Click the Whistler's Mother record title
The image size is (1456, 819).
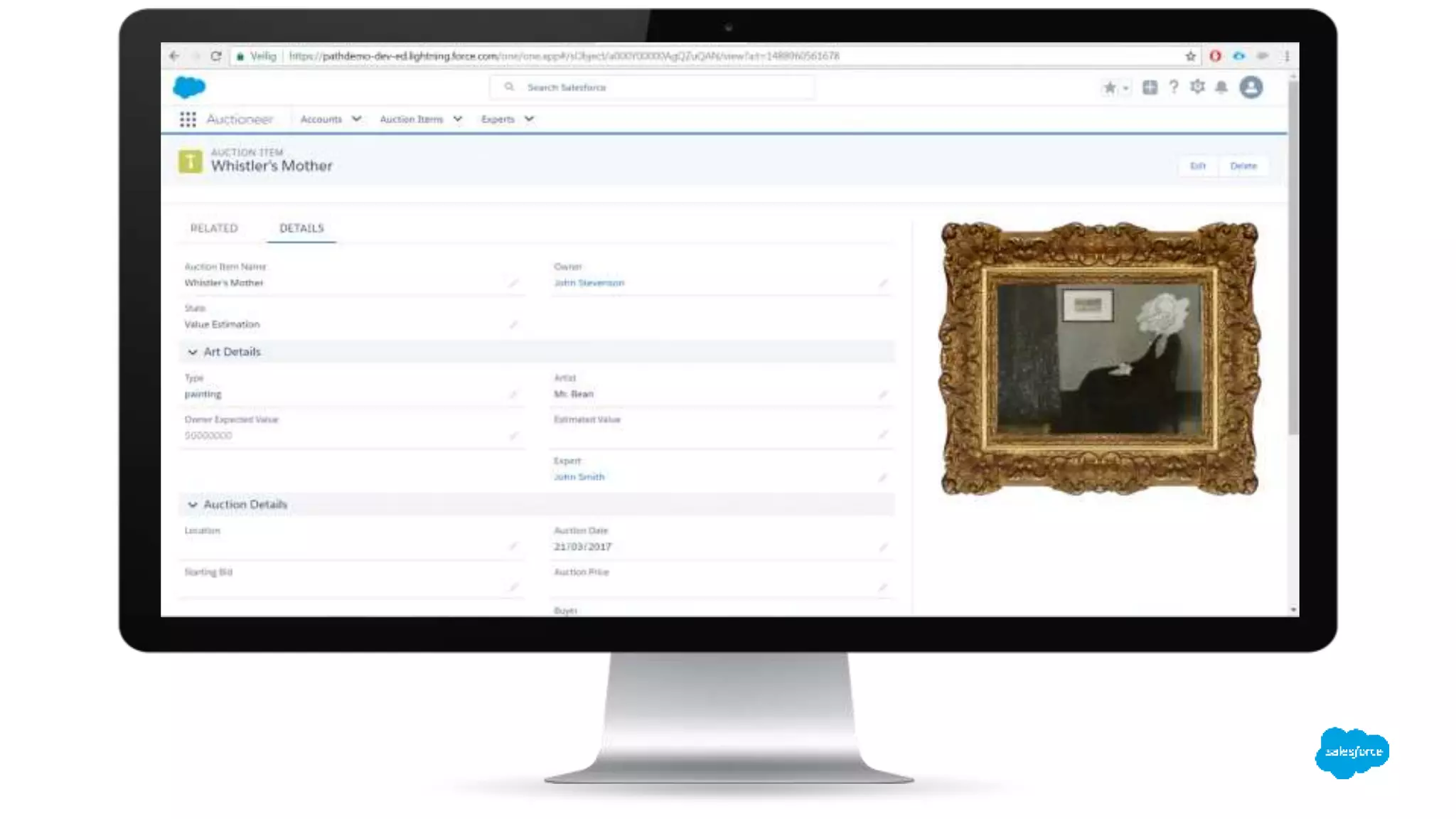point(272,166)
